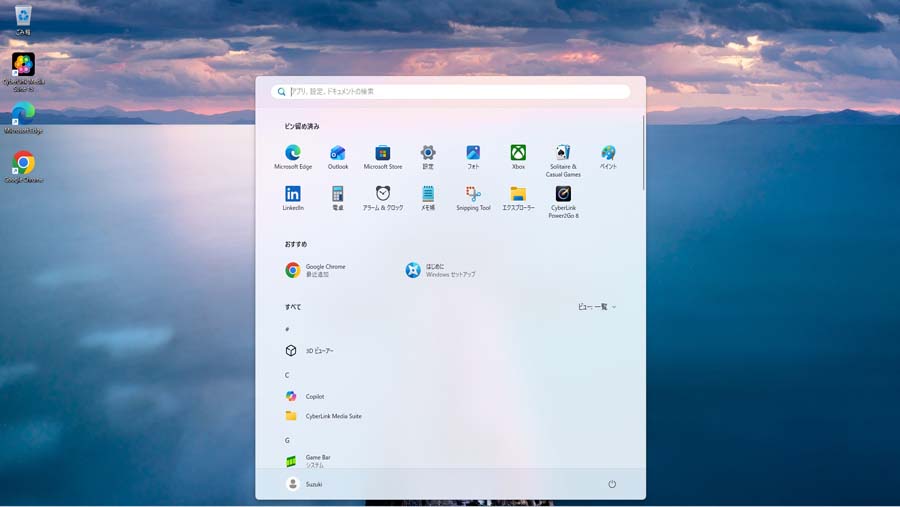Screen dimensions: 900x507
Task: Open the Suzuki user account menu
Action: coord(304,484)
